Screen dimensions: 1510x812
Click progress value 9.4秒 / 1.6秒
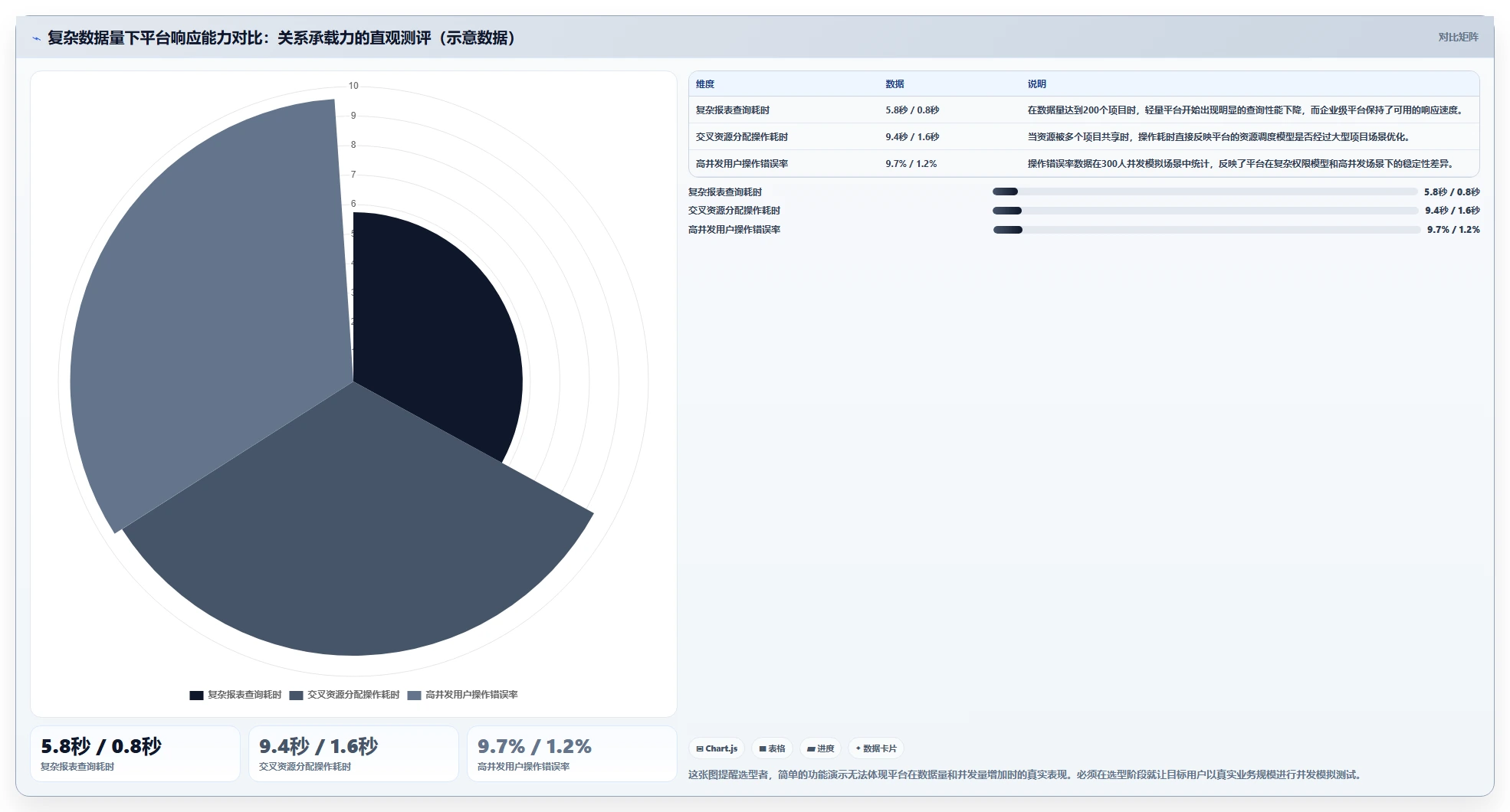(1453, 211)
